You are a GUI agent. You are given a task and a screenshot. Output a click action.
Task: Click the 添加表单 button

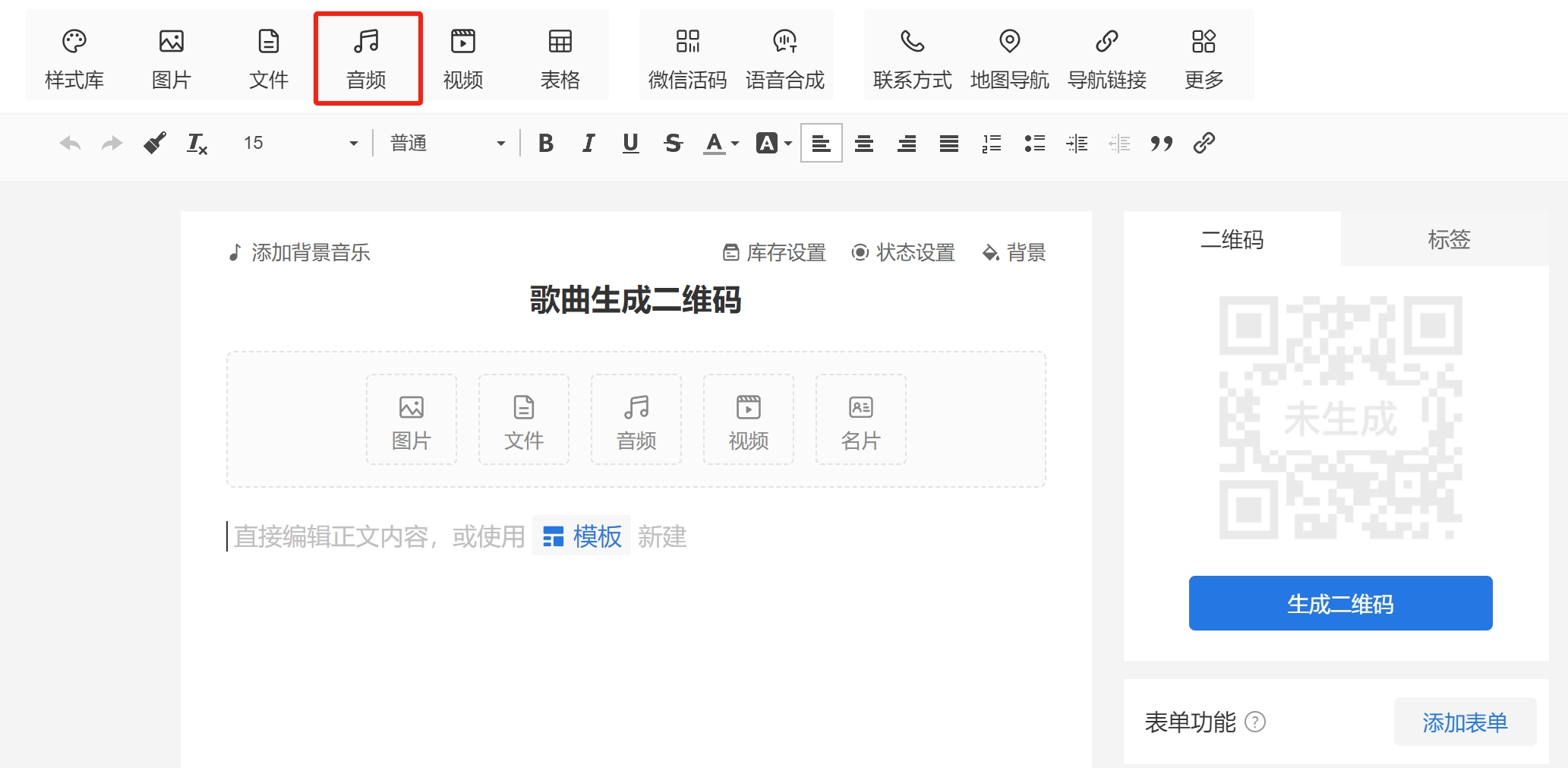click(1465, 722)
